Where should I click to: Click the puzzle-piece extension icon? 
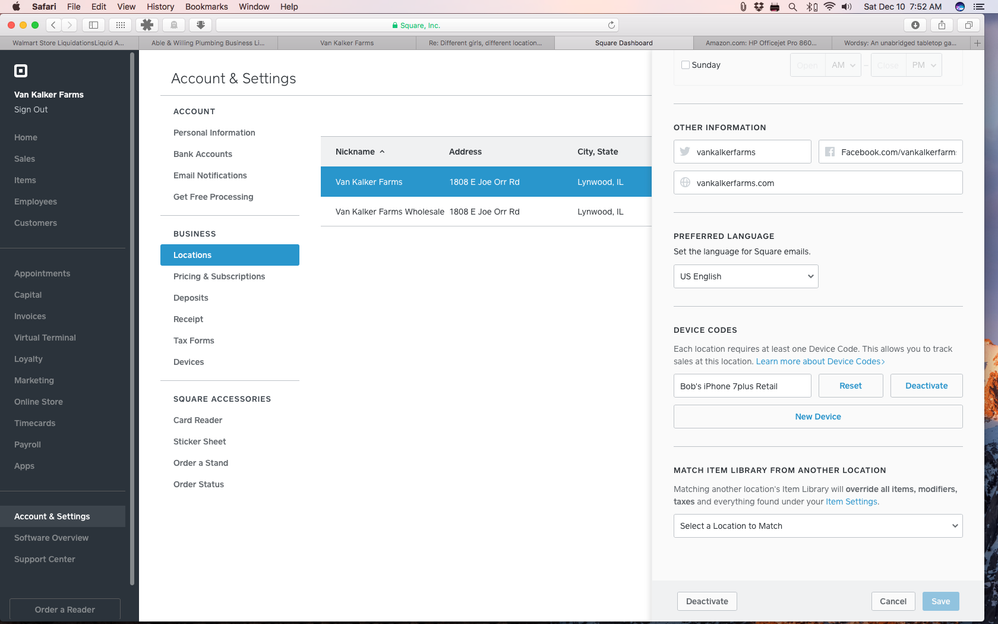coord(147,25)
